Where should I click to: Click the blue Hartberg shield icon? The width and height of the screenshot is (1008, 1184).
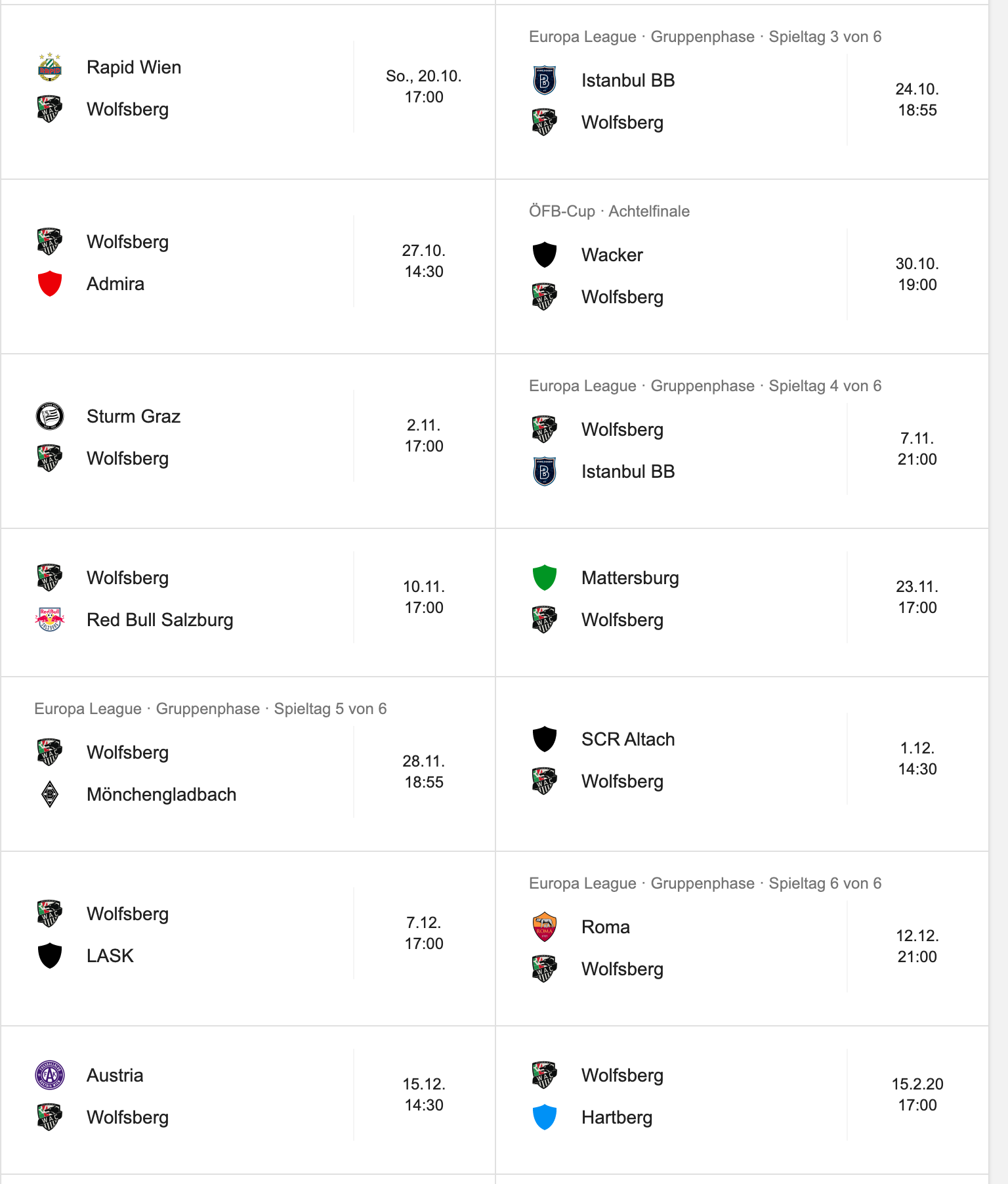[x=545, y=1117]
